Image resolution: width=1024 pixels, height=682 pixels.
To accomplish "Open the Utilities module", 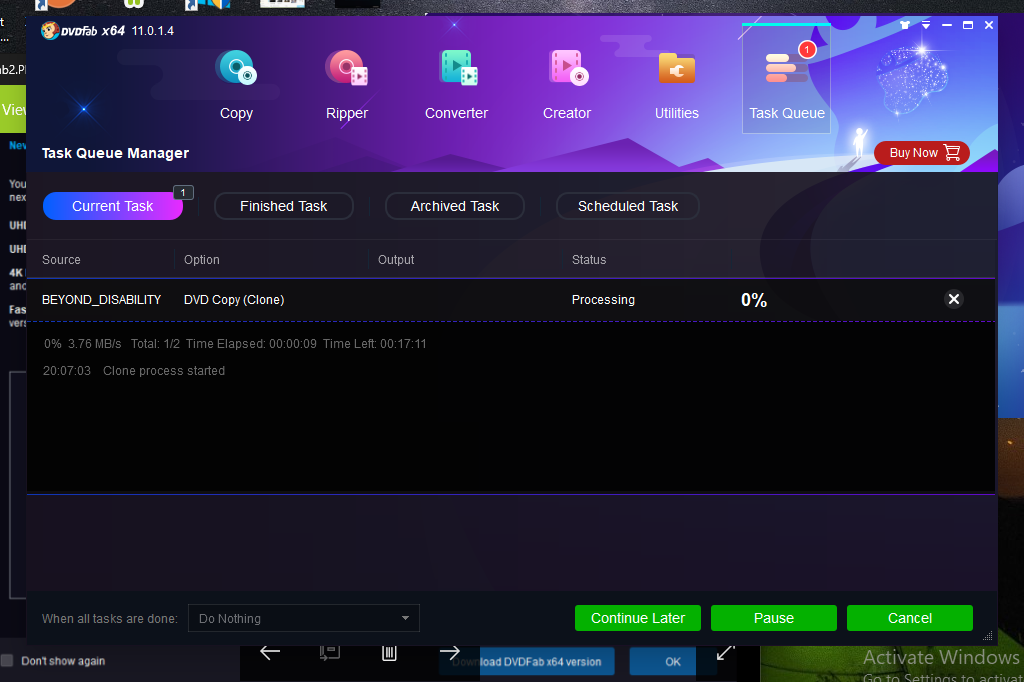I will pos(677,85).
